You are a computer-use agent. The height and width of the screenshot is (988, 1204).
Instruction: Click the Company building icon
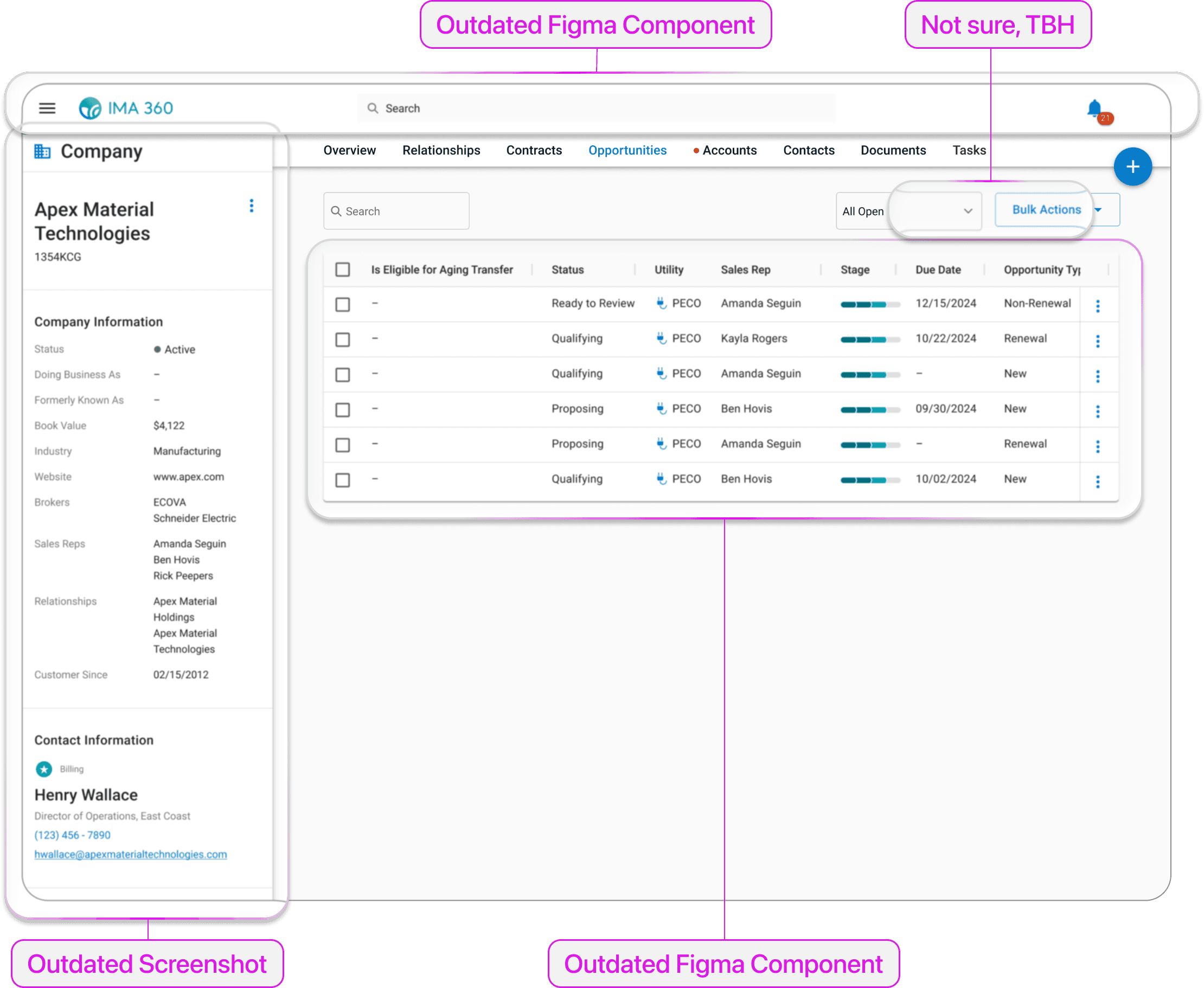coord(43,151)
